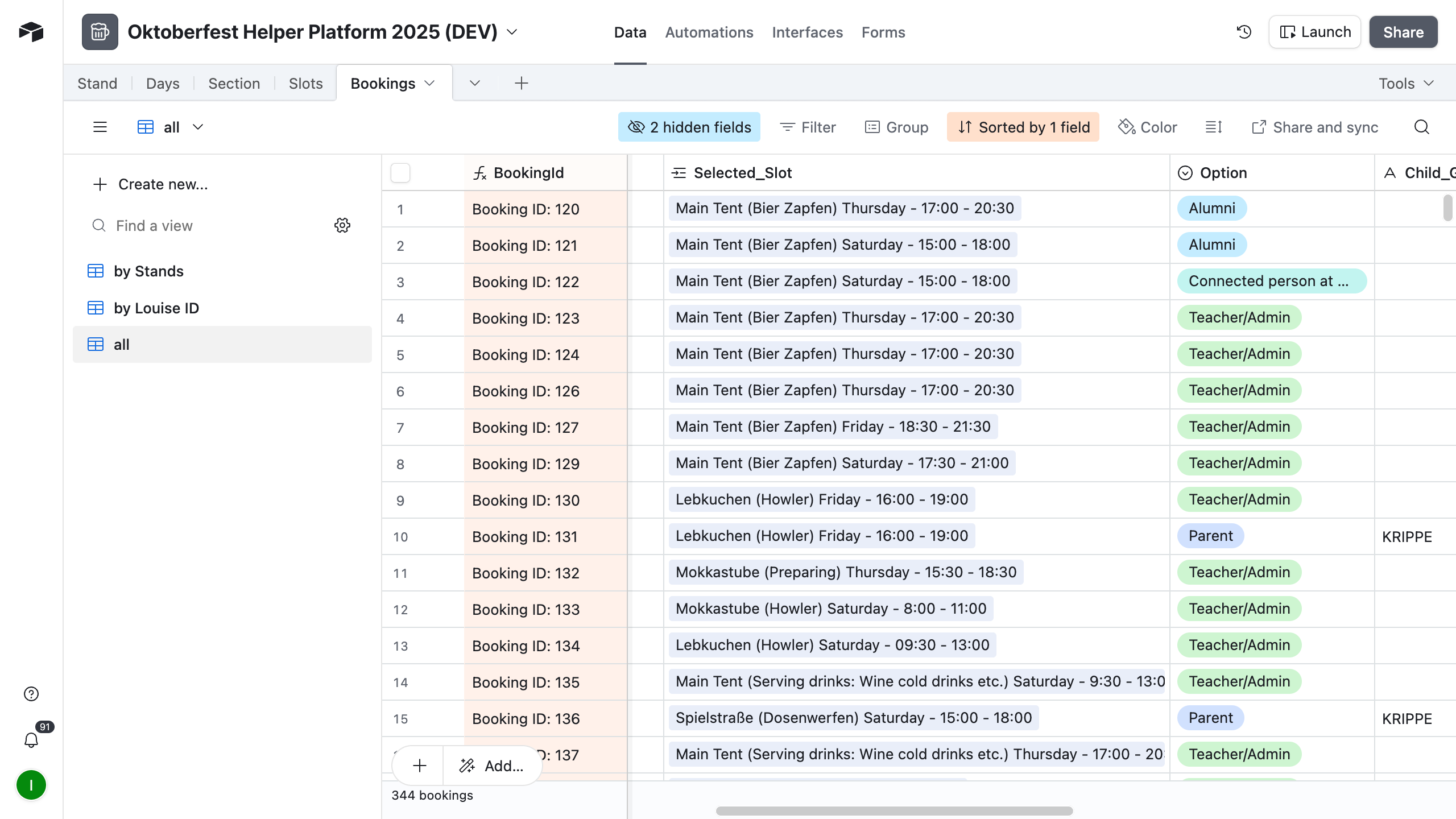Open the Slots table tab

pos(305,83)
